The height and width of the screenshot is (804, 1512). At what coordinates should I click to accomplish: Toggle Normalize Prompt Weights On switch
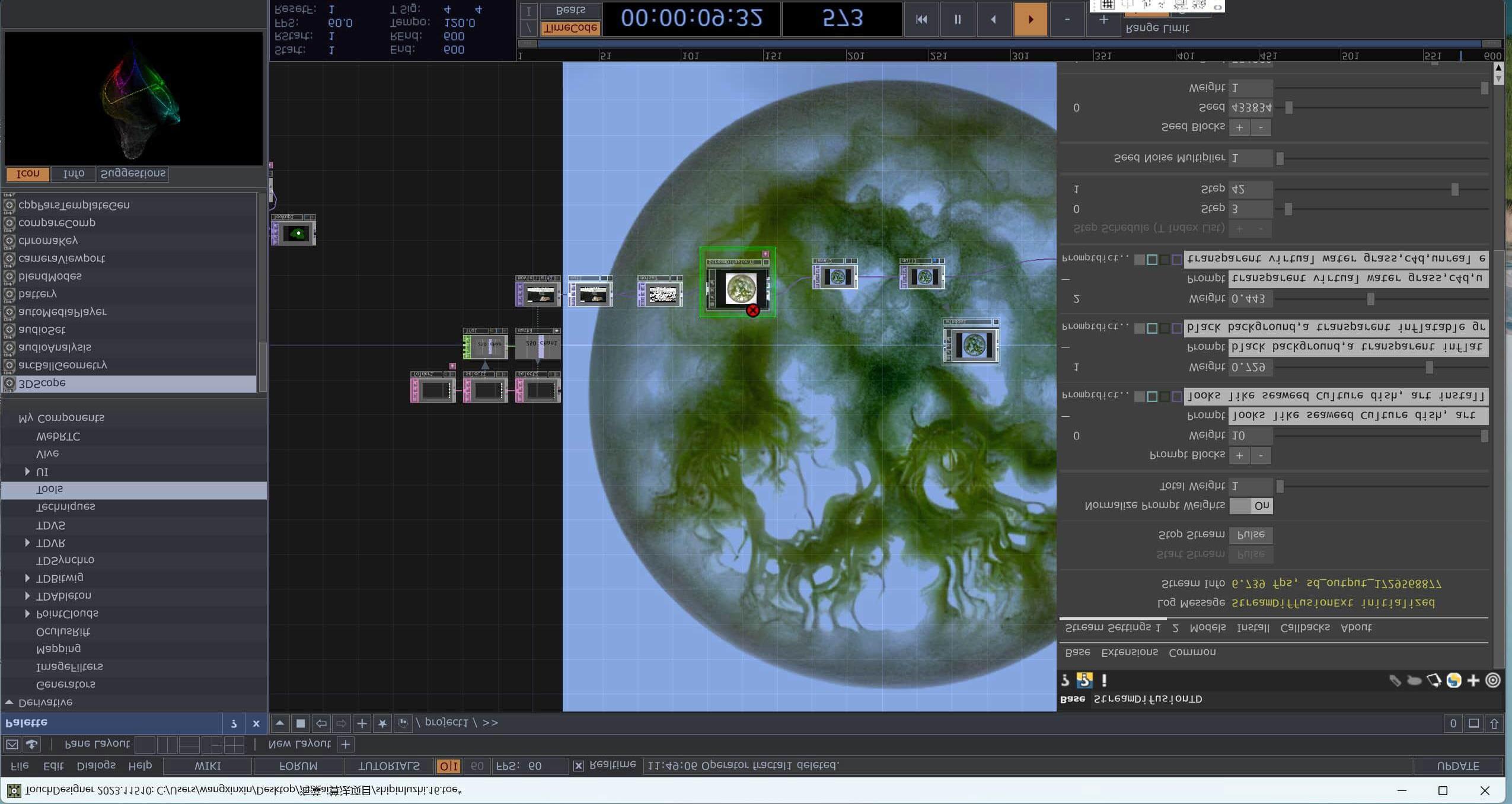tap(1251, 506)
